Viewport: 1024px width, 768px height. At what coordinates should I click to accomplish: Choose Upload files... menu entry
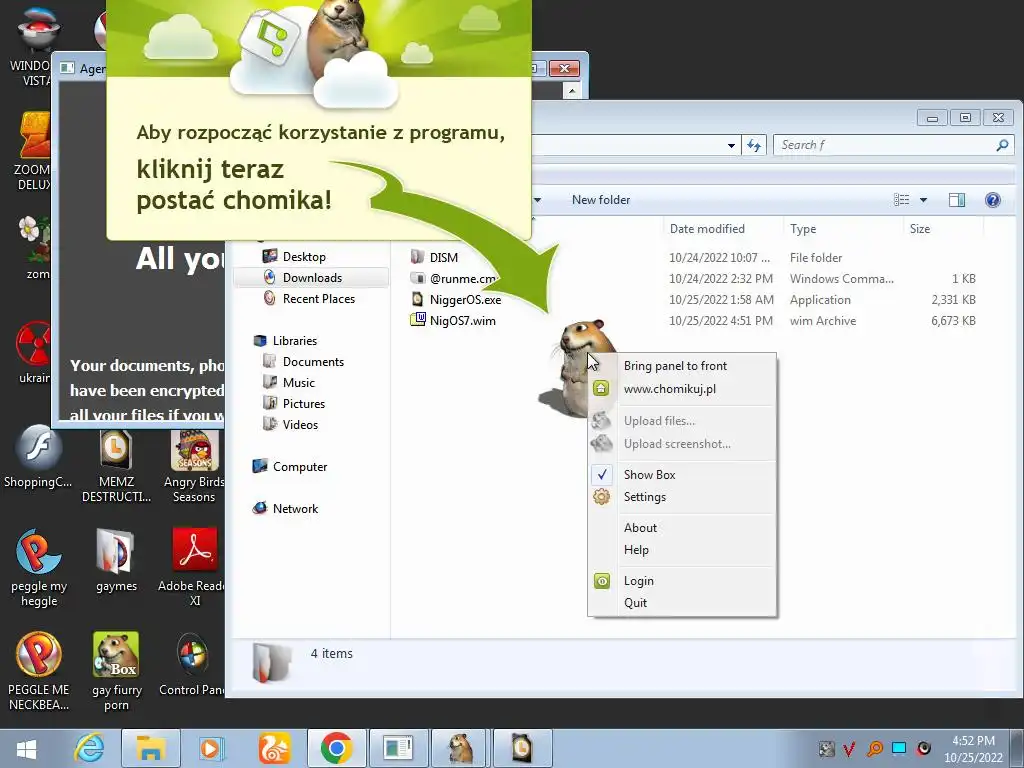pyautogui.click(x=659, y=421)
